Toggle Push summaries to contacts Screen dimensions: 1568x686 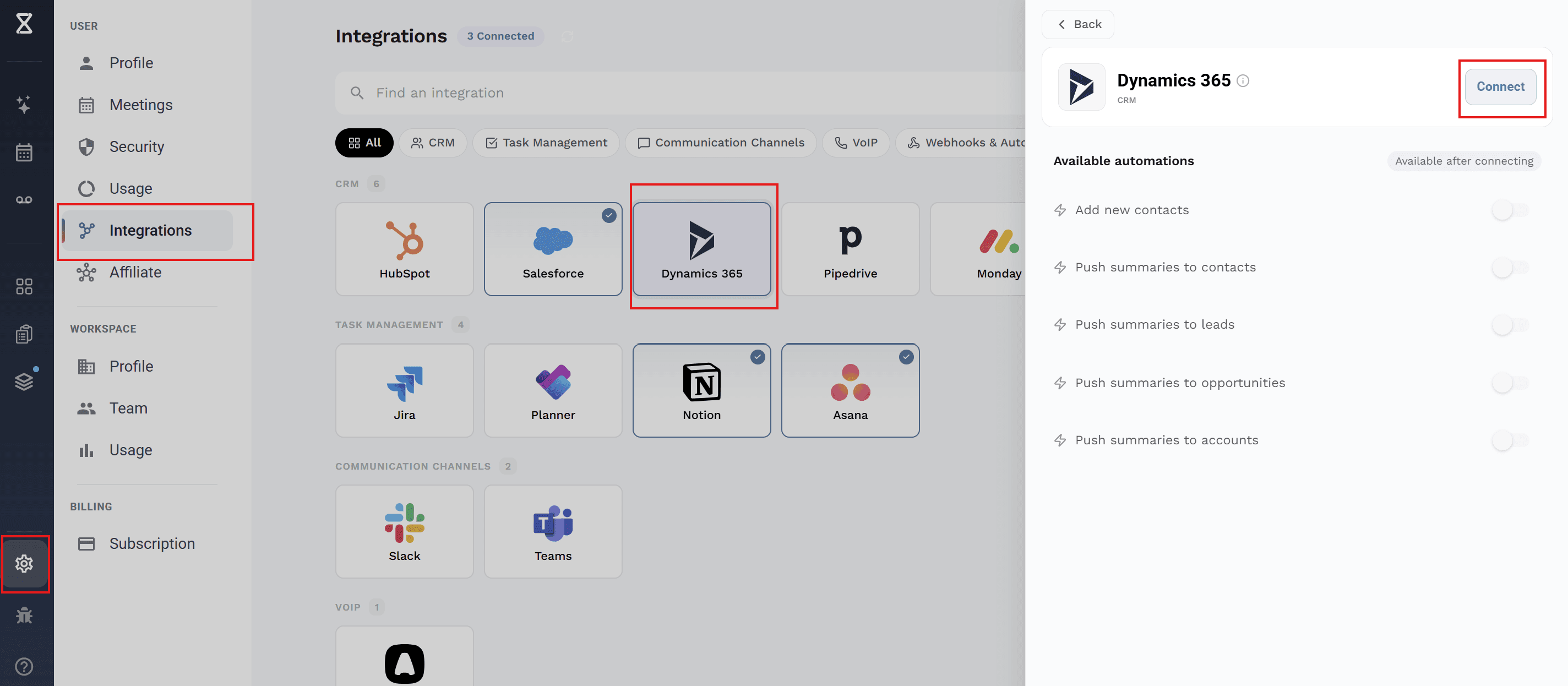click(x=1510, y=267)
